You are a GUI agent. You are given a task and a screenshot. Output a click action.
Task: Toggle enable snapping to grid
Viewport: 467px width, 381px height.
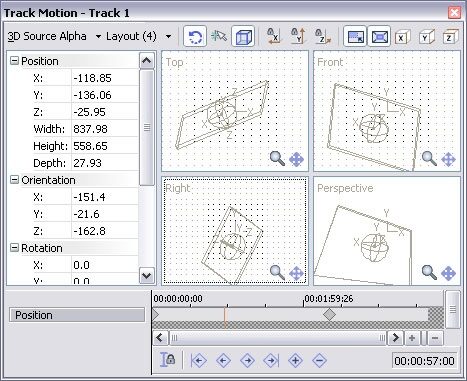(219, 36)
